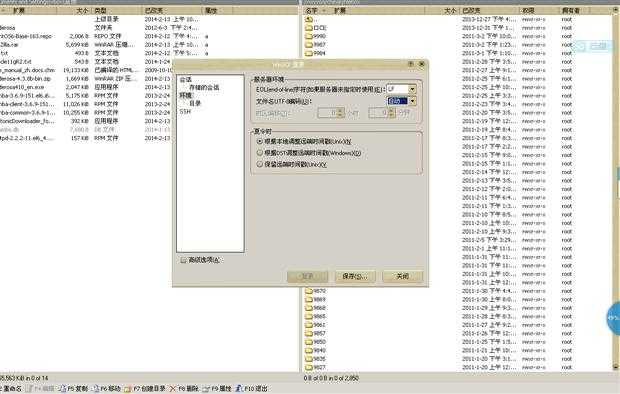Image resolution: width=620 pixels, height=394 pixels.
Task: Sort local panel by 类型 column header
Action: click(117, 11)
